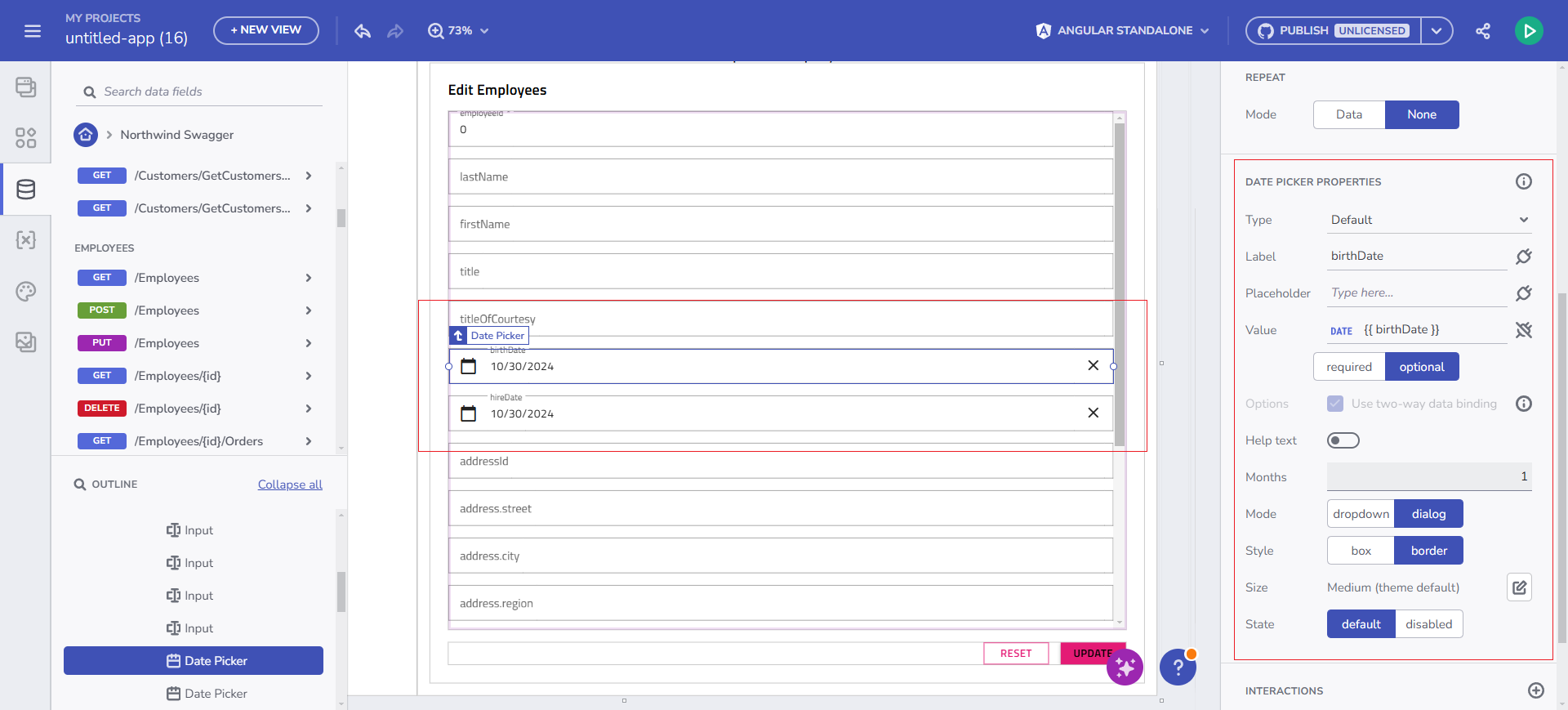Viewport: 1568px width, 710px height.
Task: Click the Collapse all link
Action: (x=290, y=484)
